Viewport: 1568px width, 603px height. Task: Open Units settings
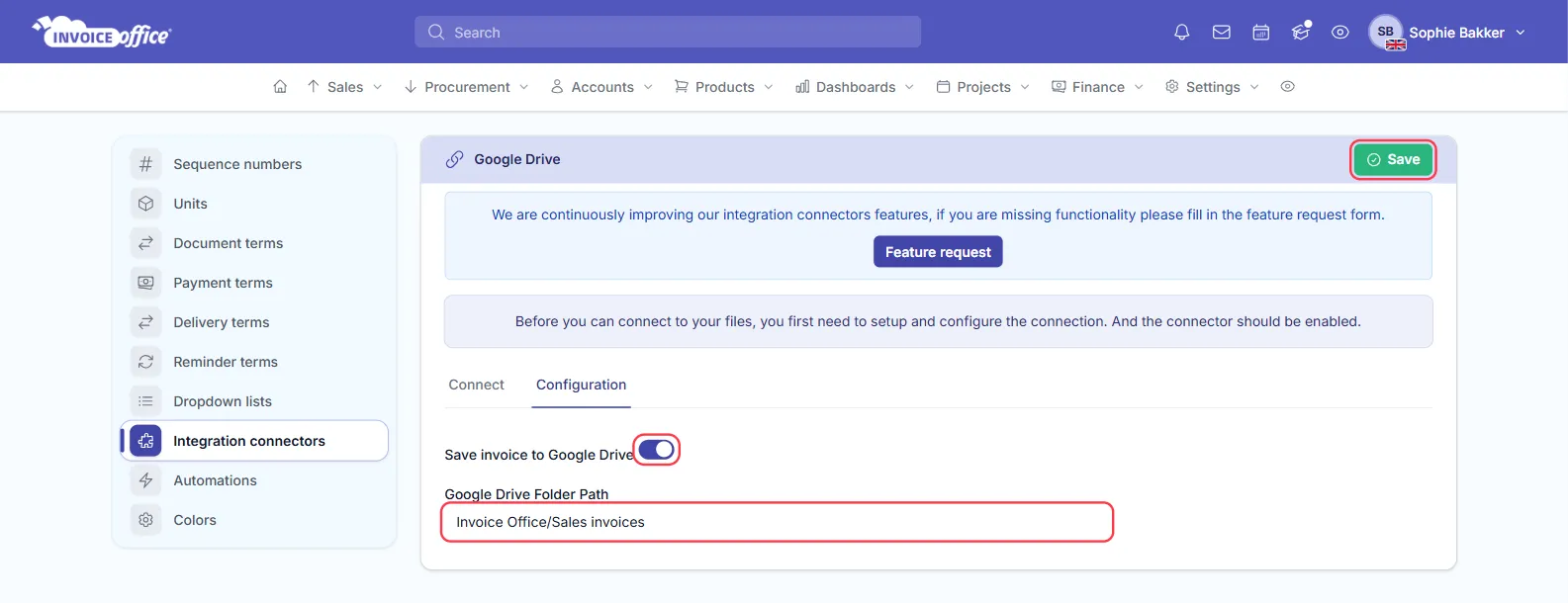click(x=254, y=204)
